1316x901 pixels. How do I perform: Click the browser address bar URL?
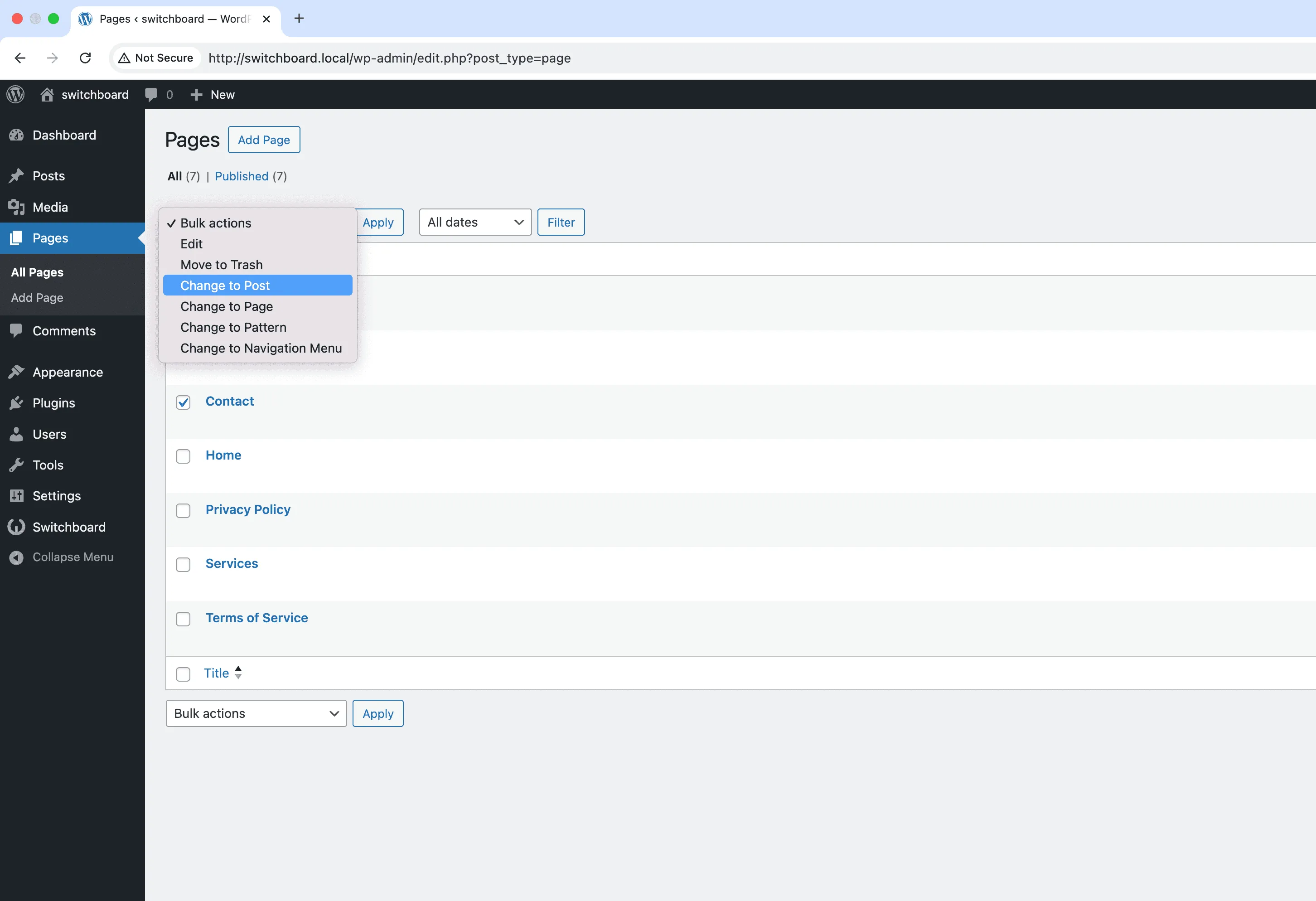pos(390,58)
